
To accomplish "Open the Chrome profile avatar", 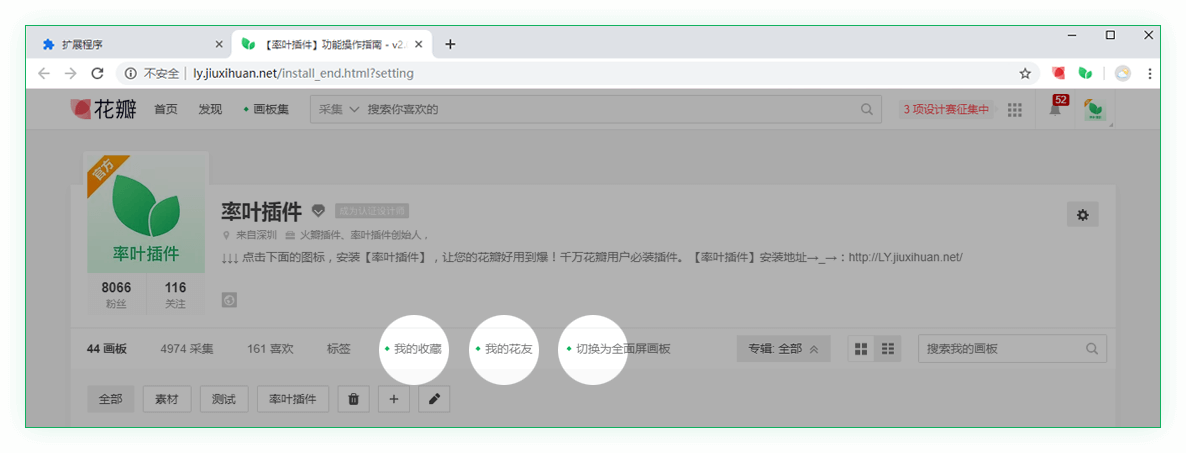I will [x=1123, y=73].
